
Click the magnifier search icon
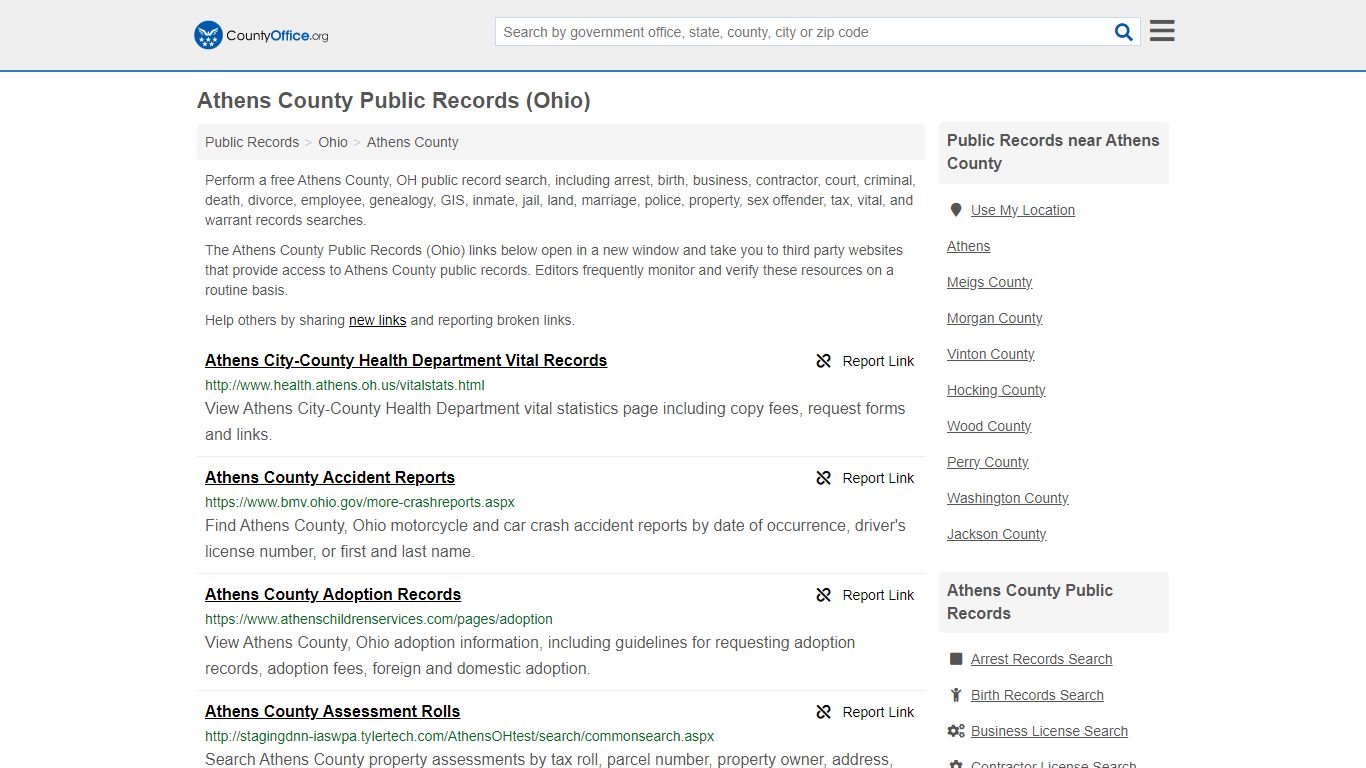tap(1124, 32)
